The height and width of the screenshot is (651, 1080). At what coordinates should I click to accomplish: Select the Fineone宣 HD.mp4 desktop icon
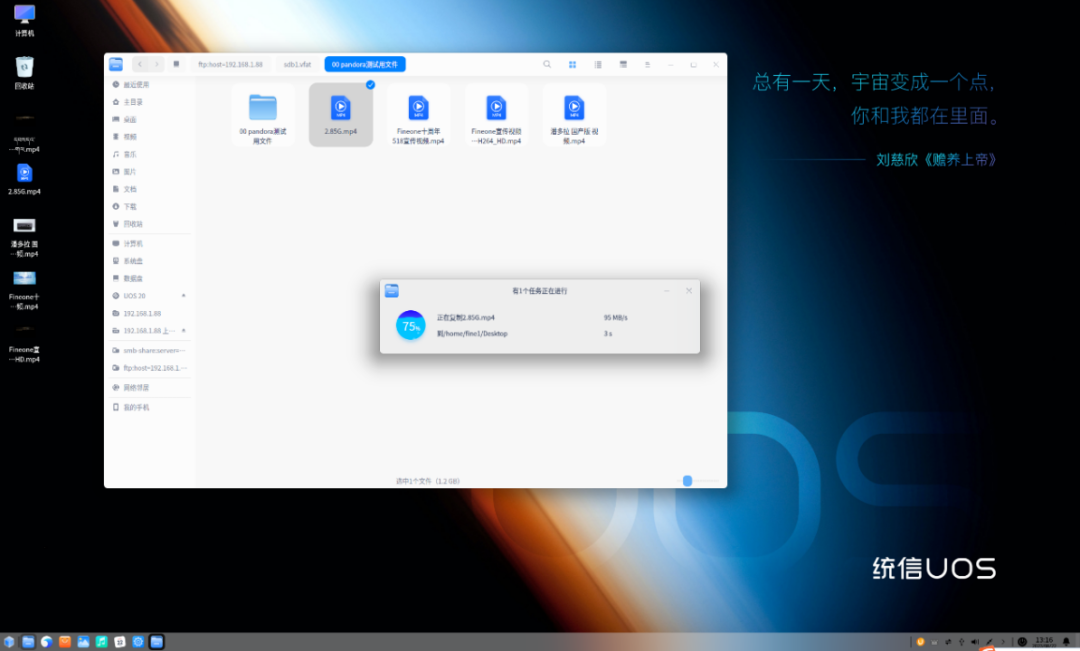coord(24,343)
